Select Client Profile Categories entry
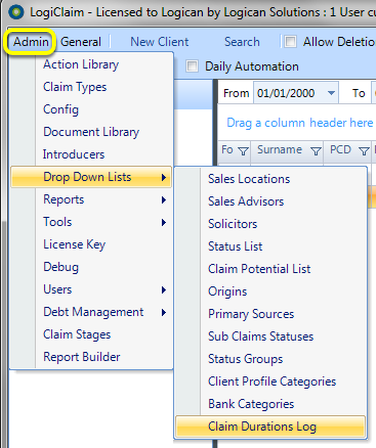The width and height of the screenshot is (376, 448). [270, 382]
